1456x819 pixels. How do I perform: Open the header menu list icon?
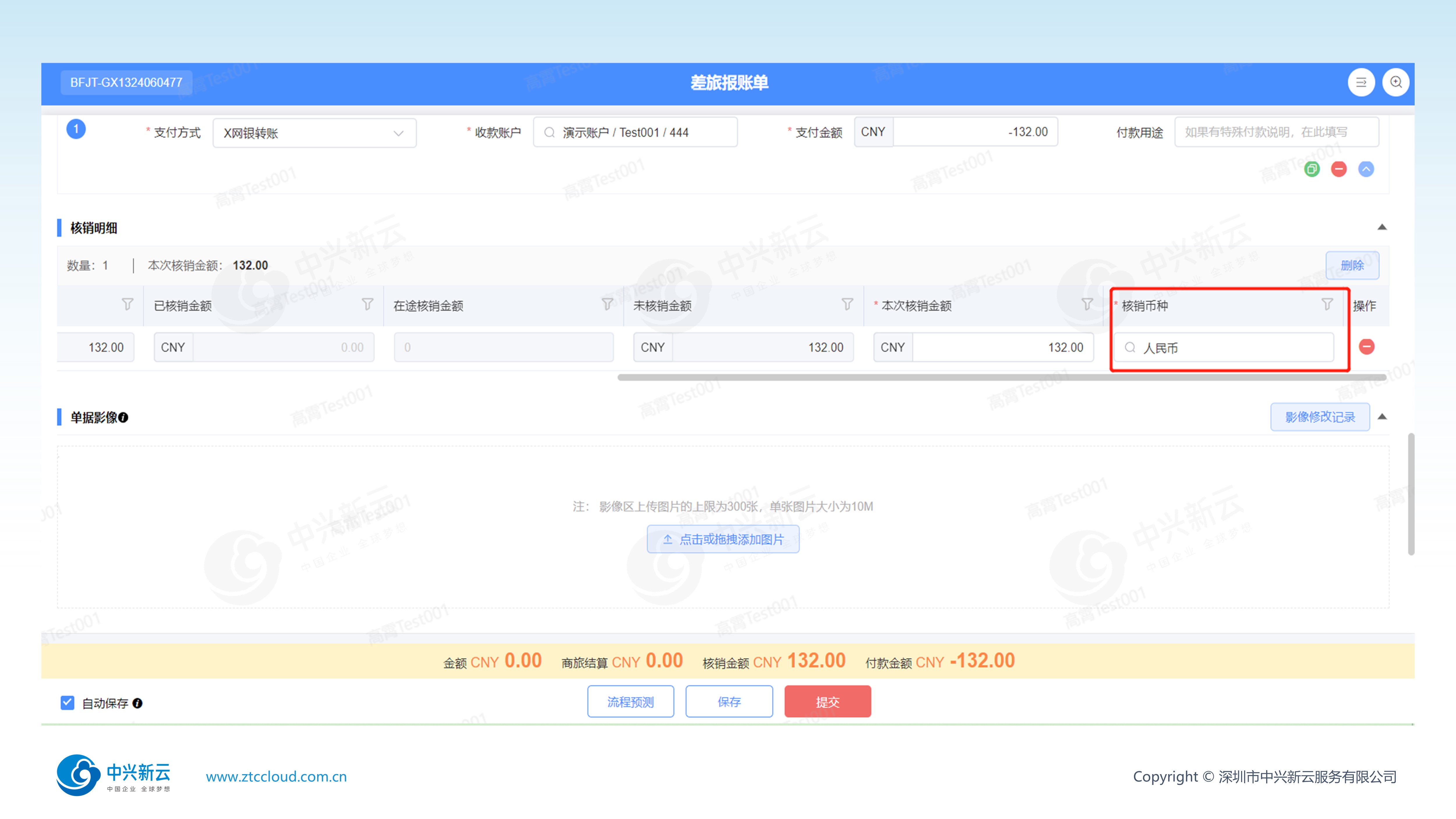(x=1361, y=82)
